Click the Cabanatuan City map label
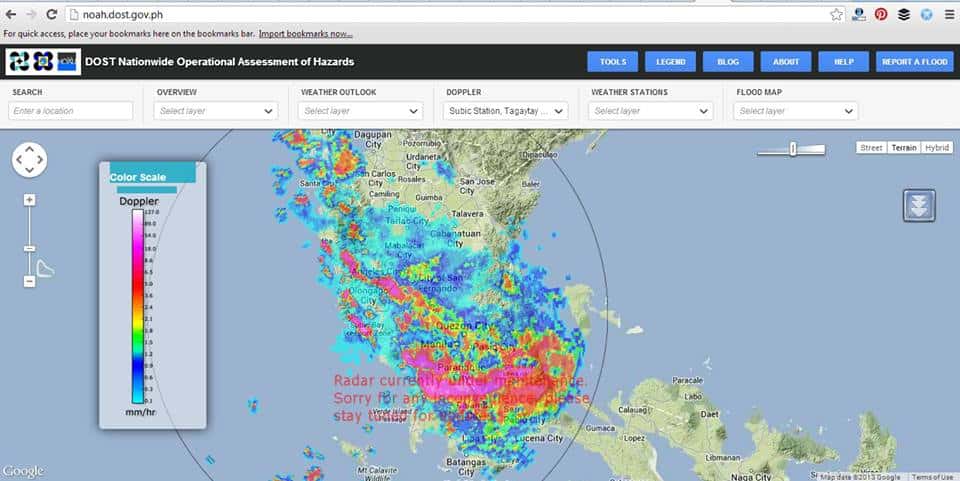Viewport: 960px width, 481px height. point(456,238)
